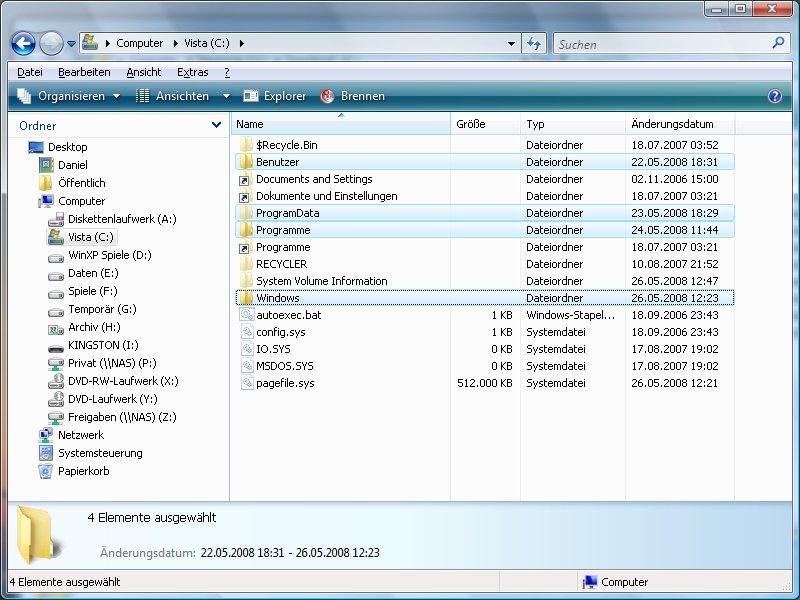Select the MSDOS.SYS file
Viewport: 800px width, 600px height.
(485, 366)
